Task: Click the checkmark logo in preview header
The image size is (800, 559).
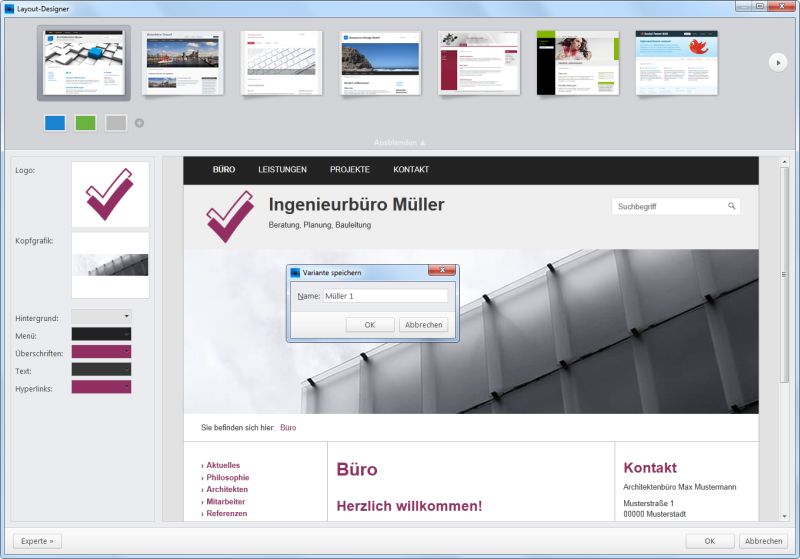Action: [x=230, y=216]
